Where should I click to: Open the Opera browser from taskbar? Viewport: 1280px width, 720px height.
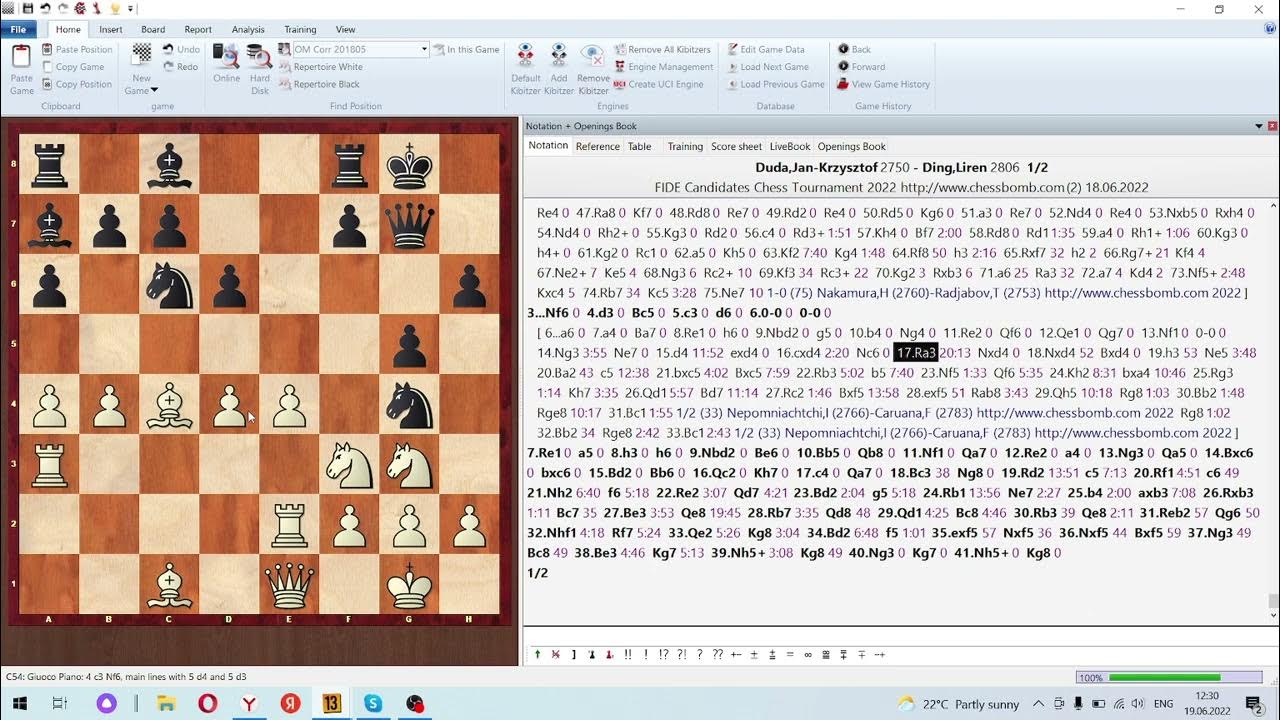coord(207,704)
